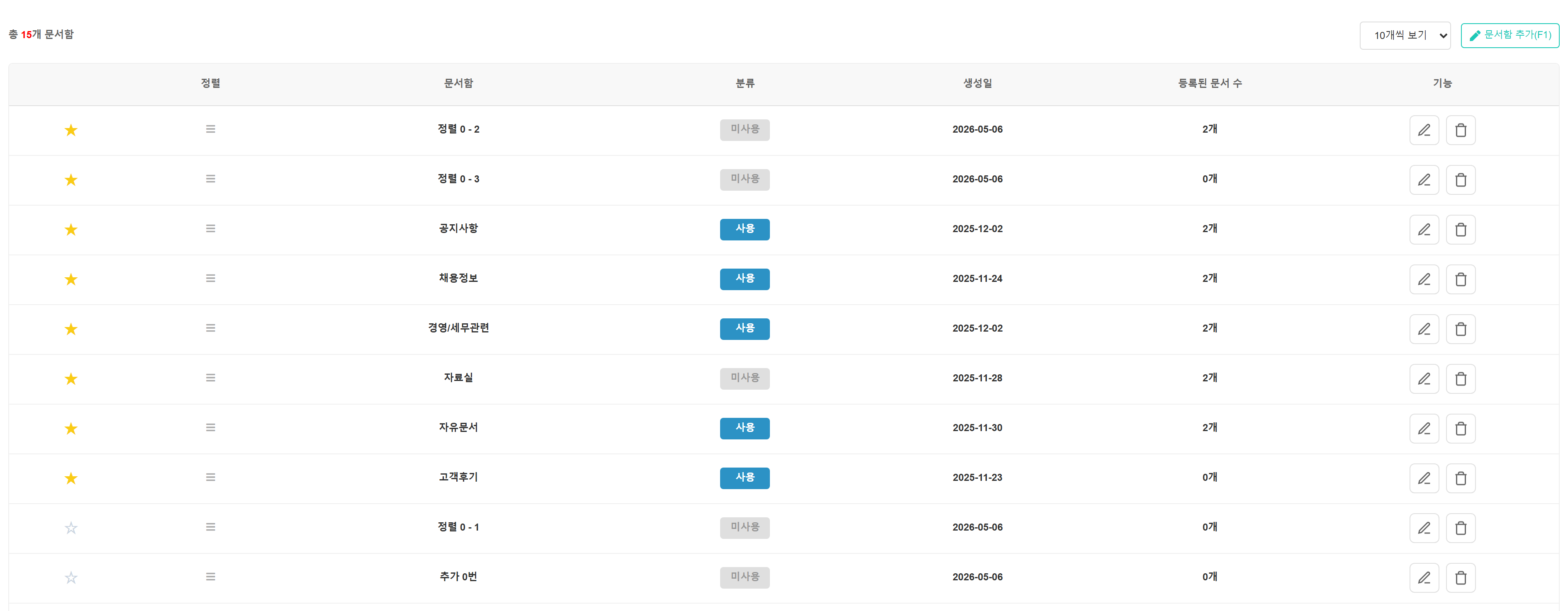
Task: Toggle favorite star for 공지사항
Action: point(71,230)
